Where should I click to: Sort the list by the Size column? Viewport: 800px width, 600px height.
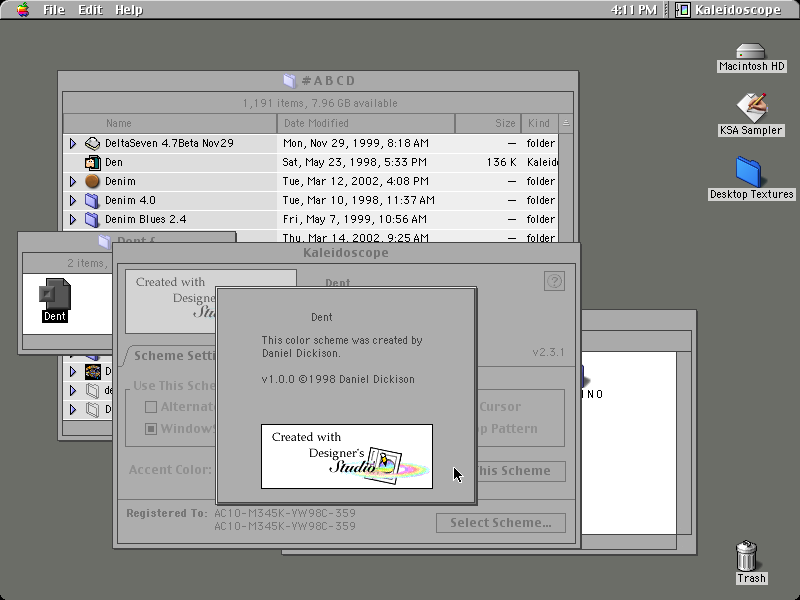tap(488, 123)
